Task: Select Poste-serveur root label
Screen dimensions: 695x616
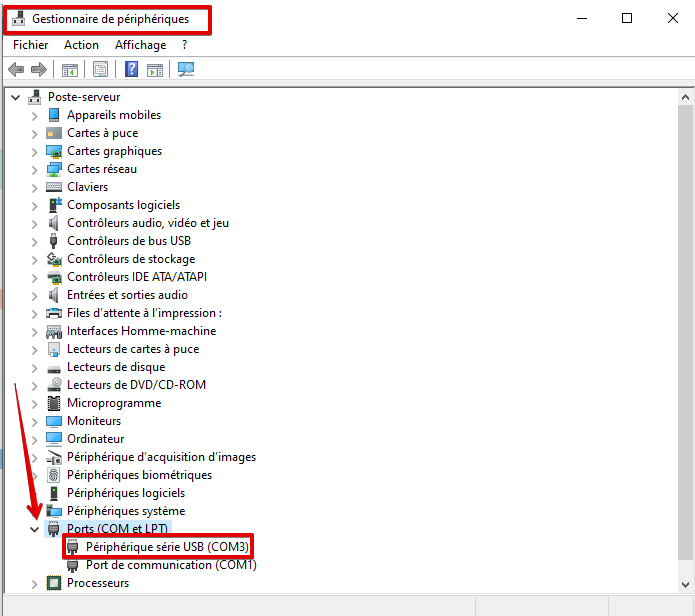Action: coord(84,97)
